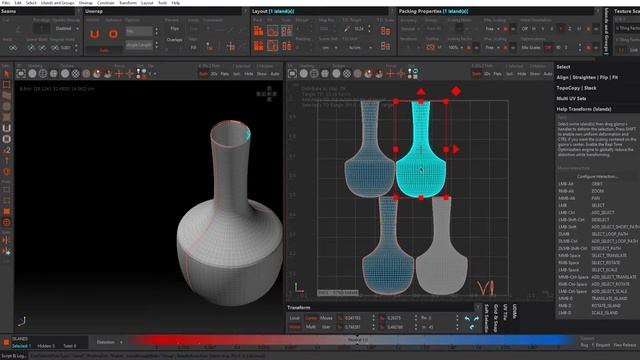Open the Tools menu
640x360 pixels.
162,3
